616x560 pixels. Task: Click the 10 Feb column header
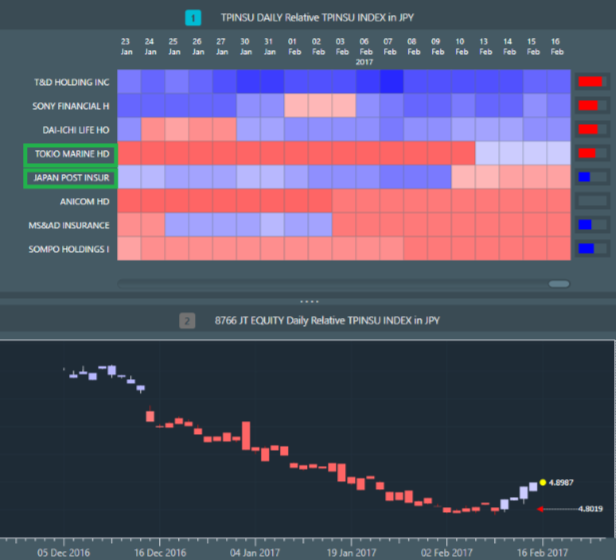461,47
